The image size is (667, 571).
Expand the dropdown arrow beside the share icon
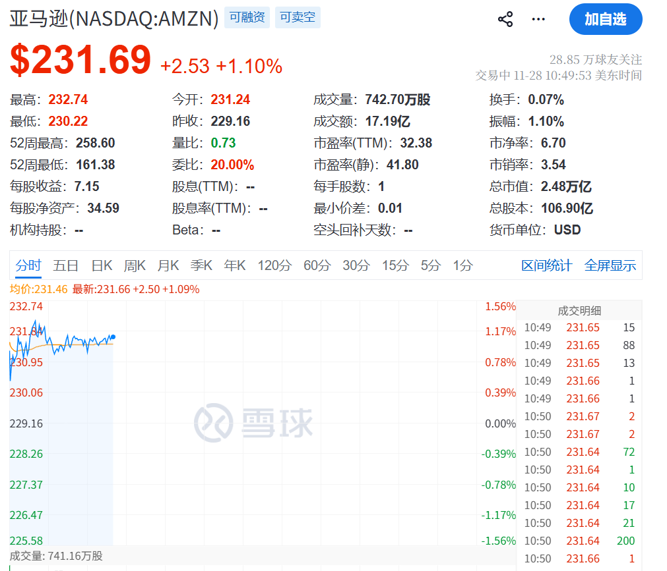click(540, 20)
